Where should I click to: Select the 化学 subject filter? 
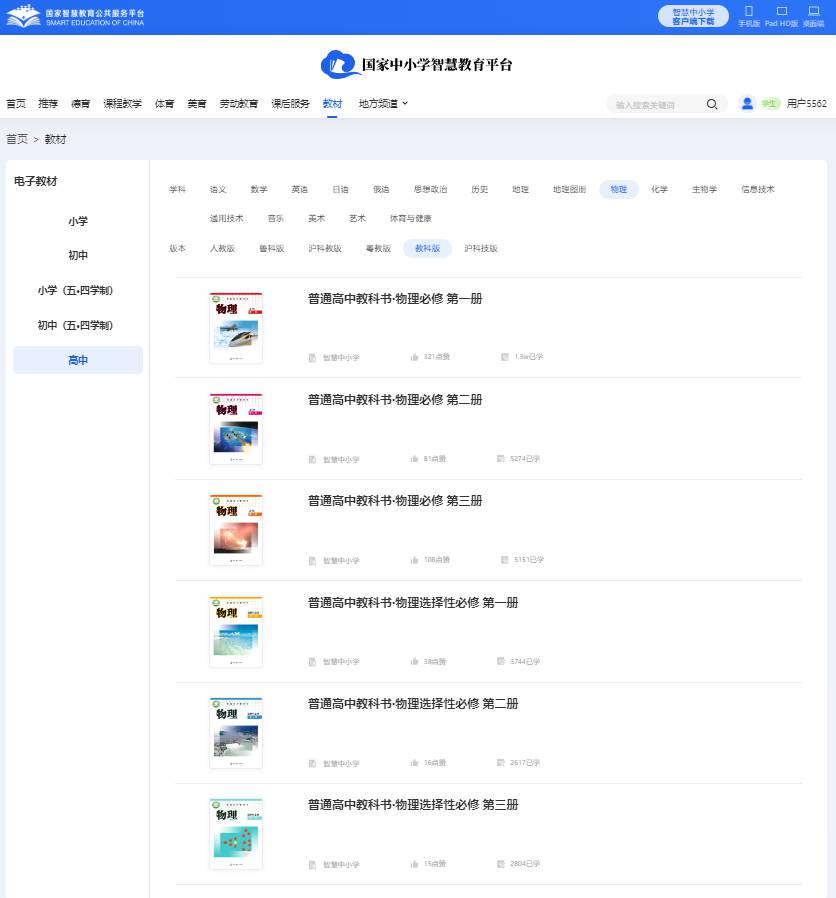pos(659,189)
